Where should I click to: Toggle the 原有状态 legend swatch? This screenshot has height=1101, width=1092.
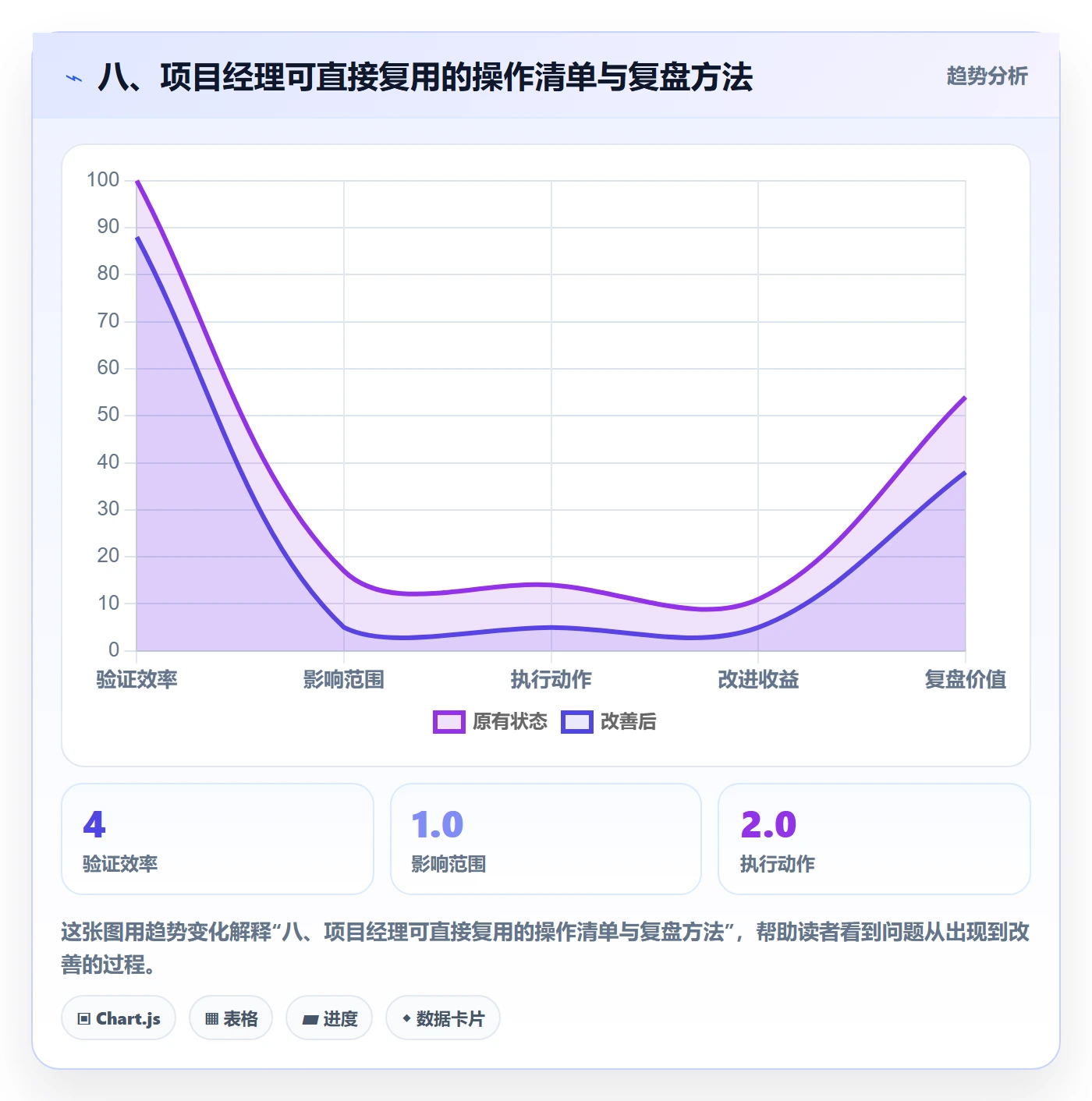coord(448,722)
